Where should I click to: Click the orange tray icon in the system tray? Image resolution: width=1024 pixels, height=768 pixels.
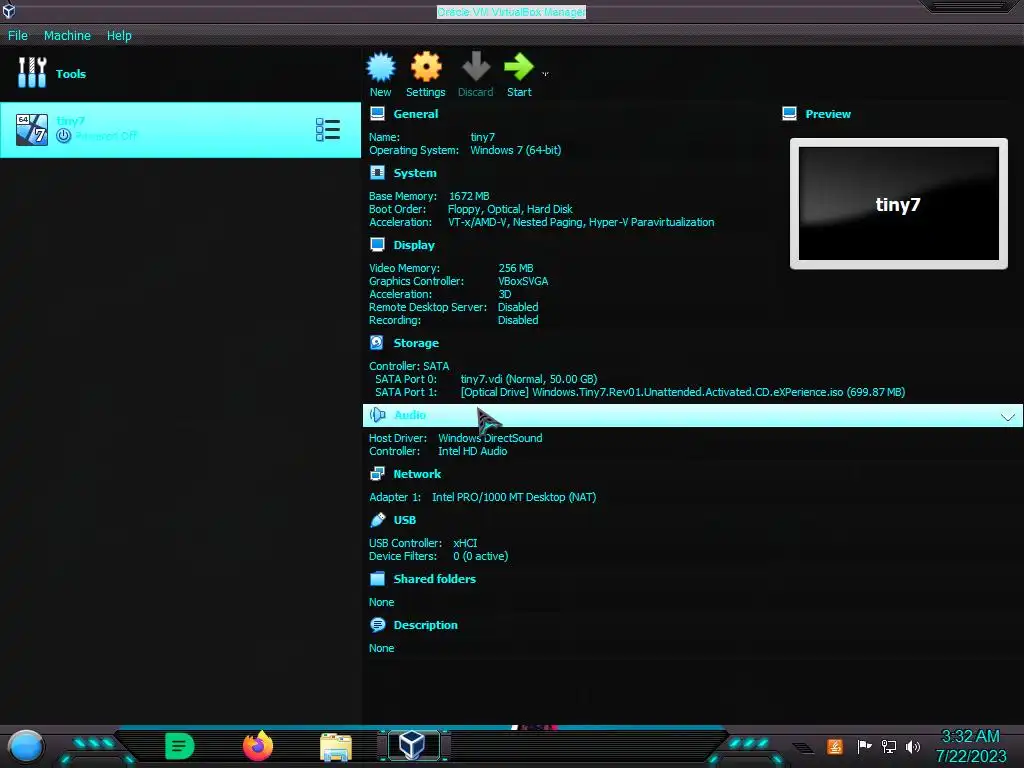(x=834, y=746)
